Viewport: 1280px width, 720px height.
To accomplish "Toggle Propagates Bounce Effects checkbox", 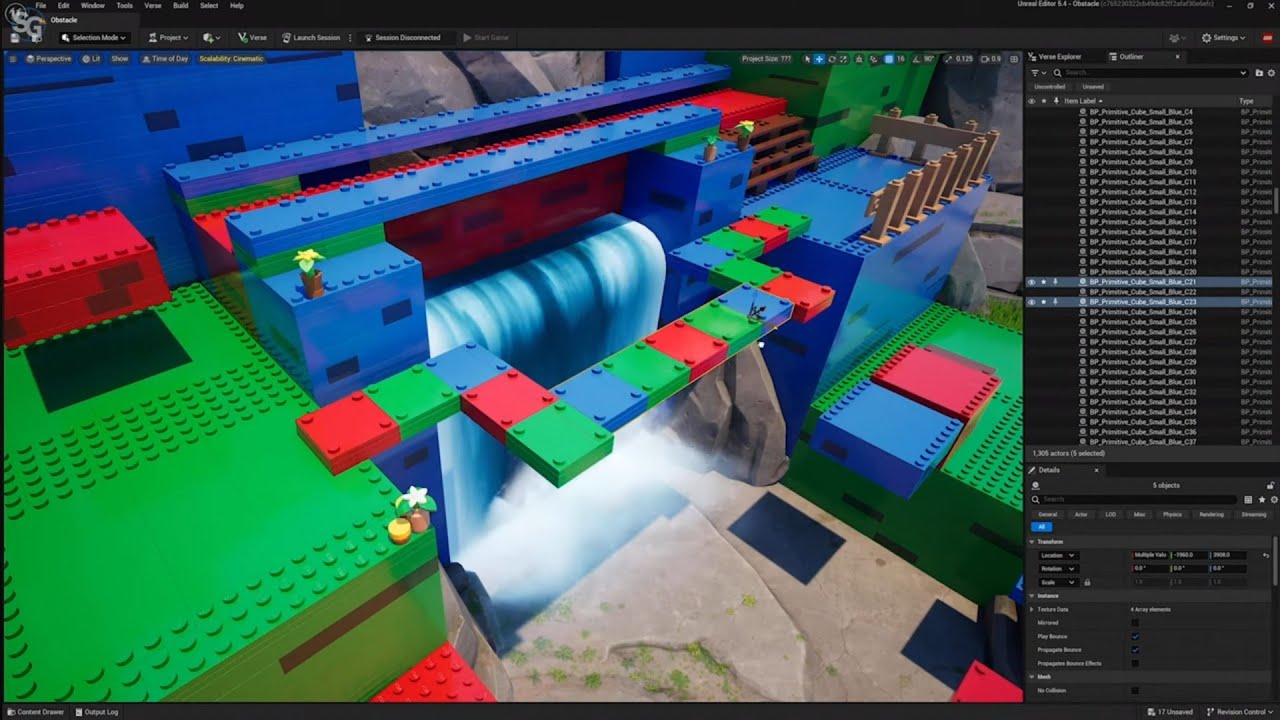I will tap(1135, 663).
